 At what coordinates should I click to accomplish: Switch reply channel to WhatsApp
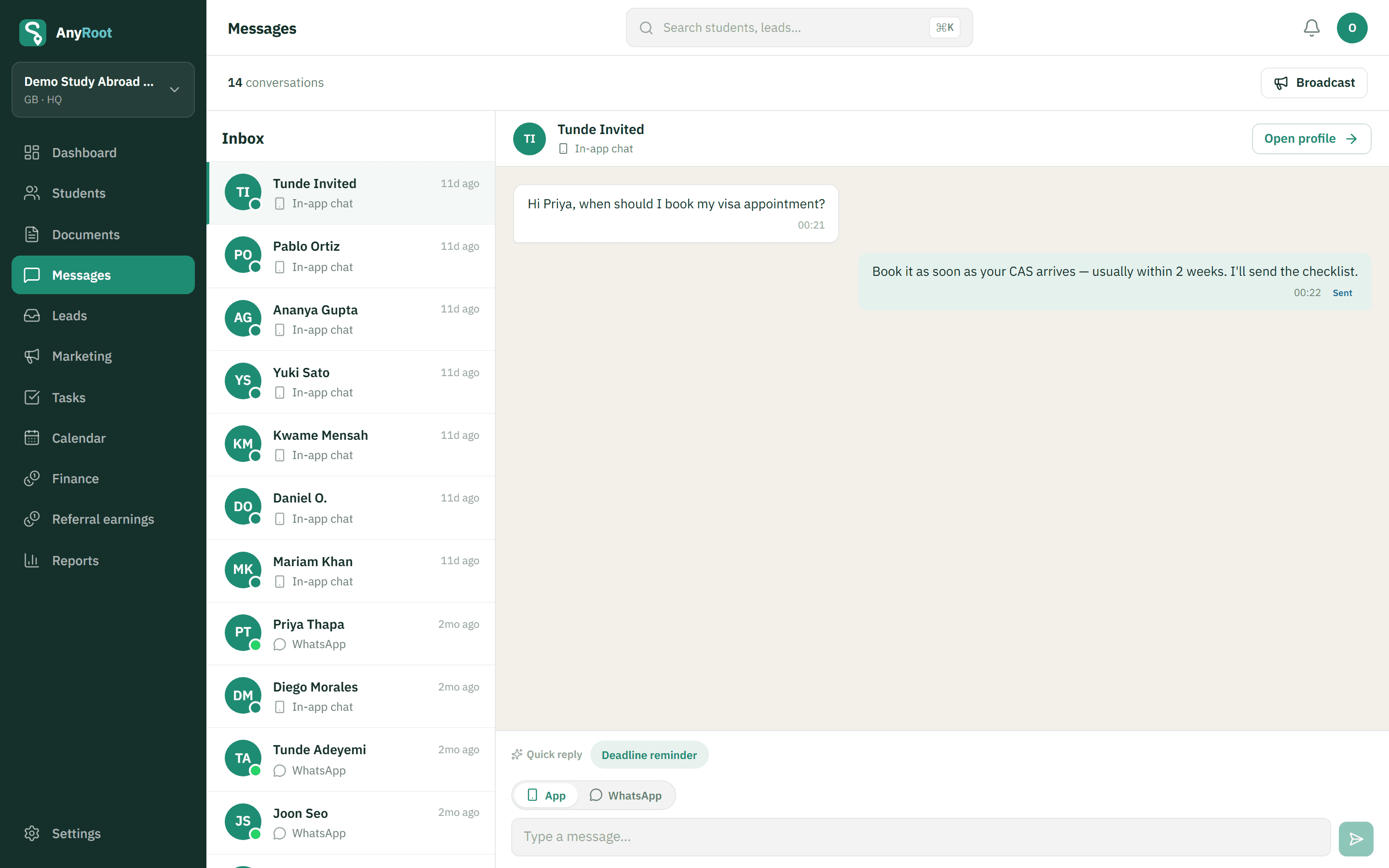pos(626,795)
